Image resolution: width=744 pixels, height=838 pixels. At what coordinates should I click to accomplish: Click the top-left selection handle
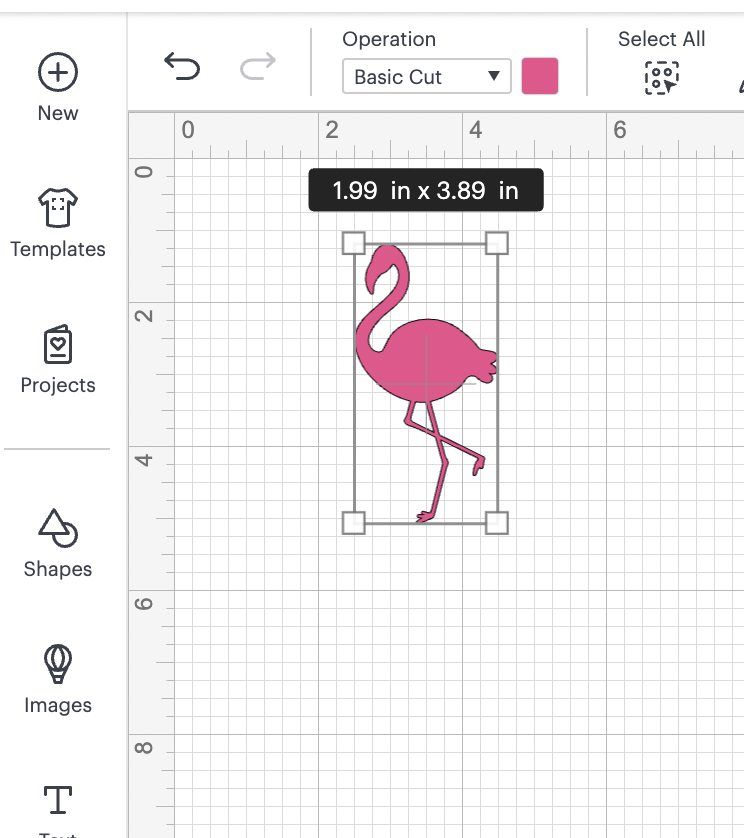[354, 243]
